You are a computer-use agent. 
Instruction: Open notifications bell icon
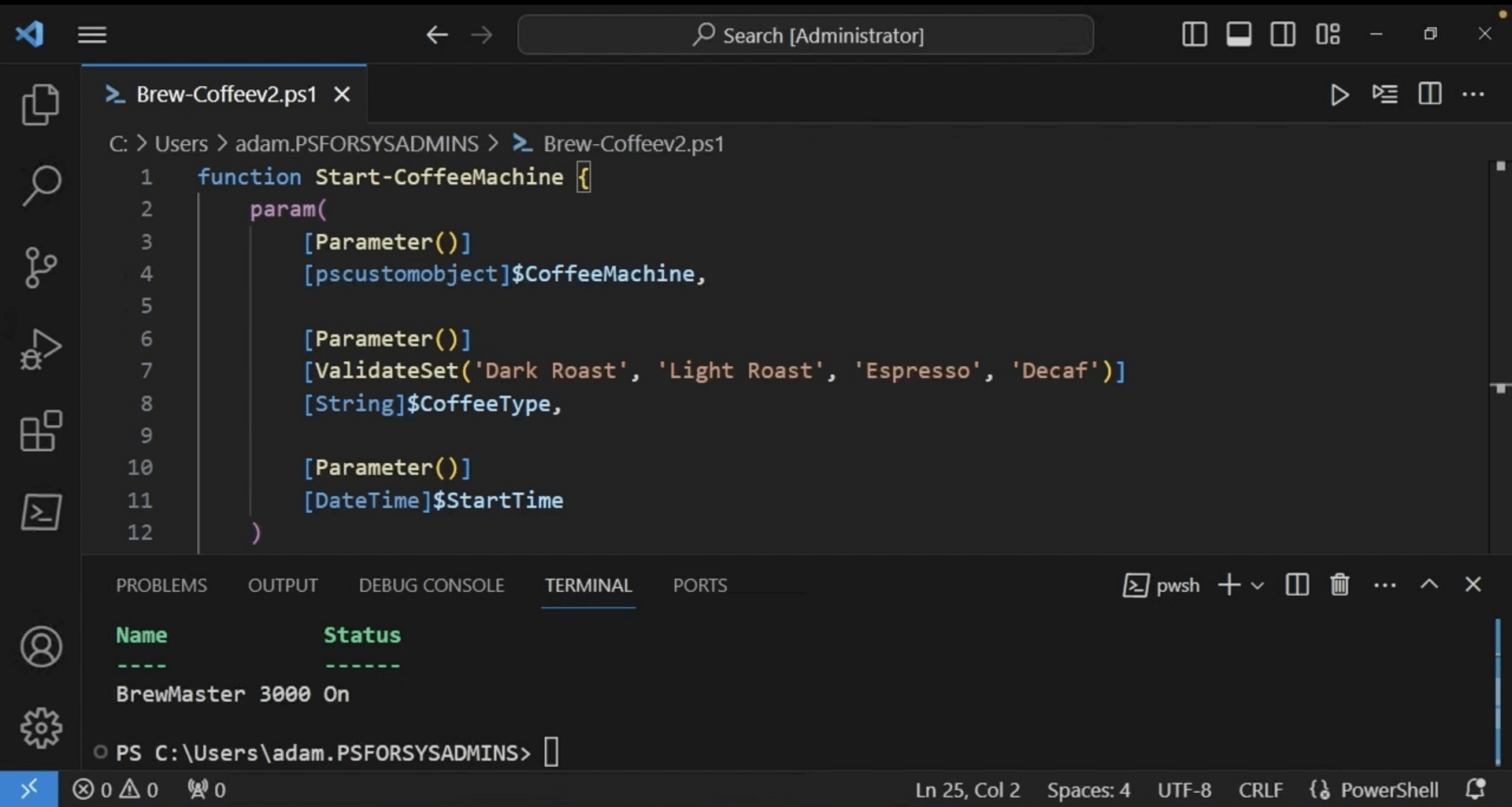point(1476,789)
